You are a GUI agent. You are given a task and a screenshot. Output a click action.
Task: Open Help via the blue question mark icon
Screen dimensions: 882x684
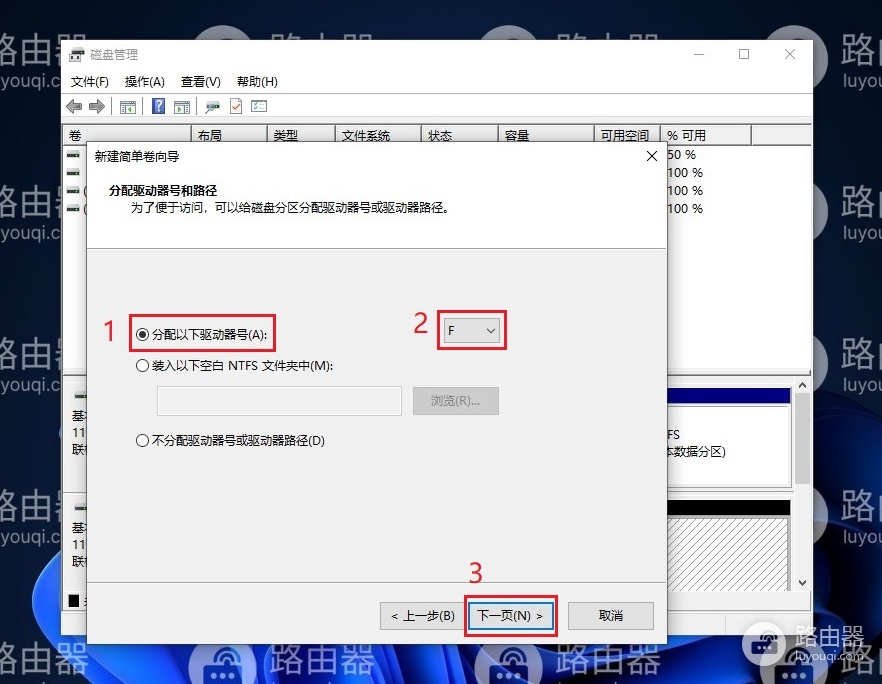(x=159, y=106)
